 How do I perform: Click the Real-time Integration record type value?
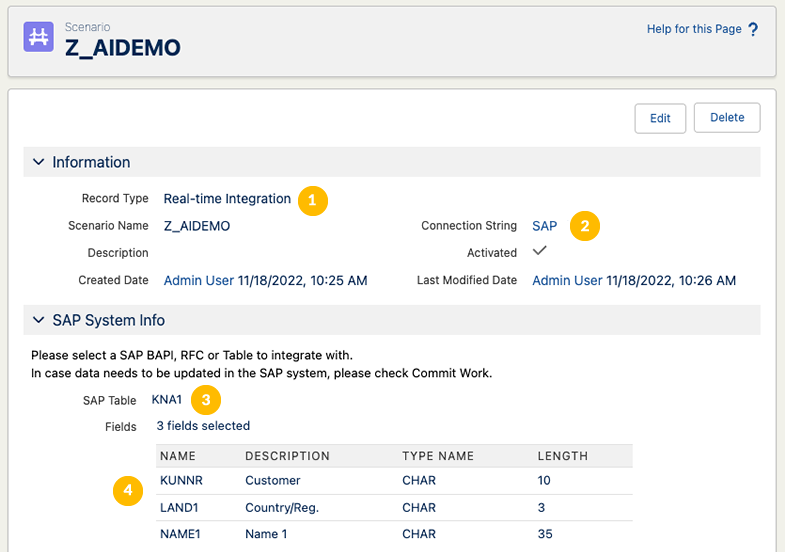pos(227,199)
